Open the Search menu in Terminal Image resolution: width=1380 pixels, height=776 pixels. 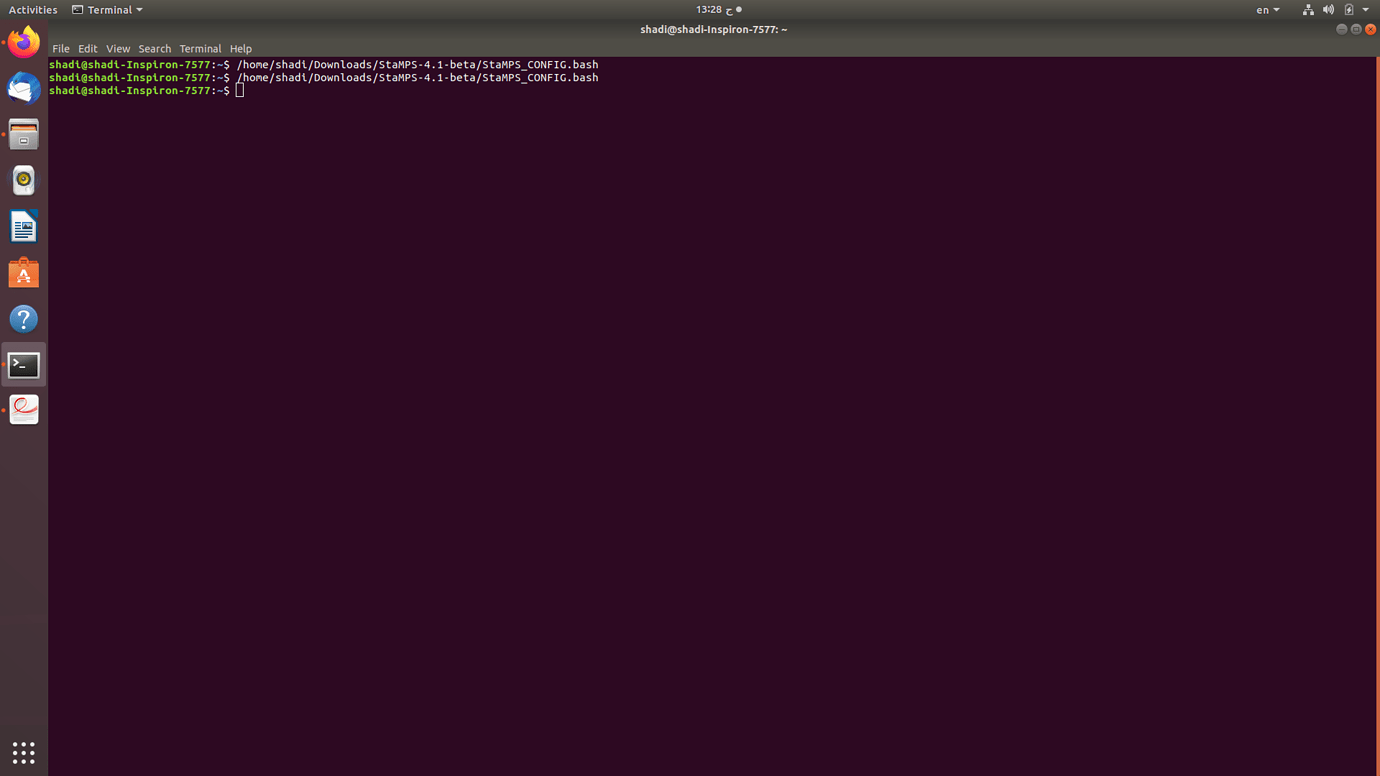[x=154, y=48]
